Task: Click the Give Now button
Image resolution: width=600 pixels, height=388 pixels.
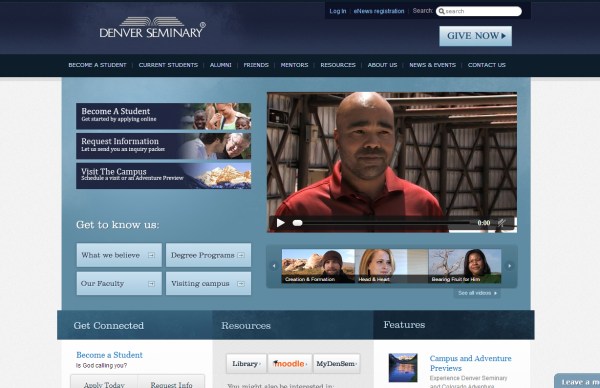Action: (x=475, y=36)
